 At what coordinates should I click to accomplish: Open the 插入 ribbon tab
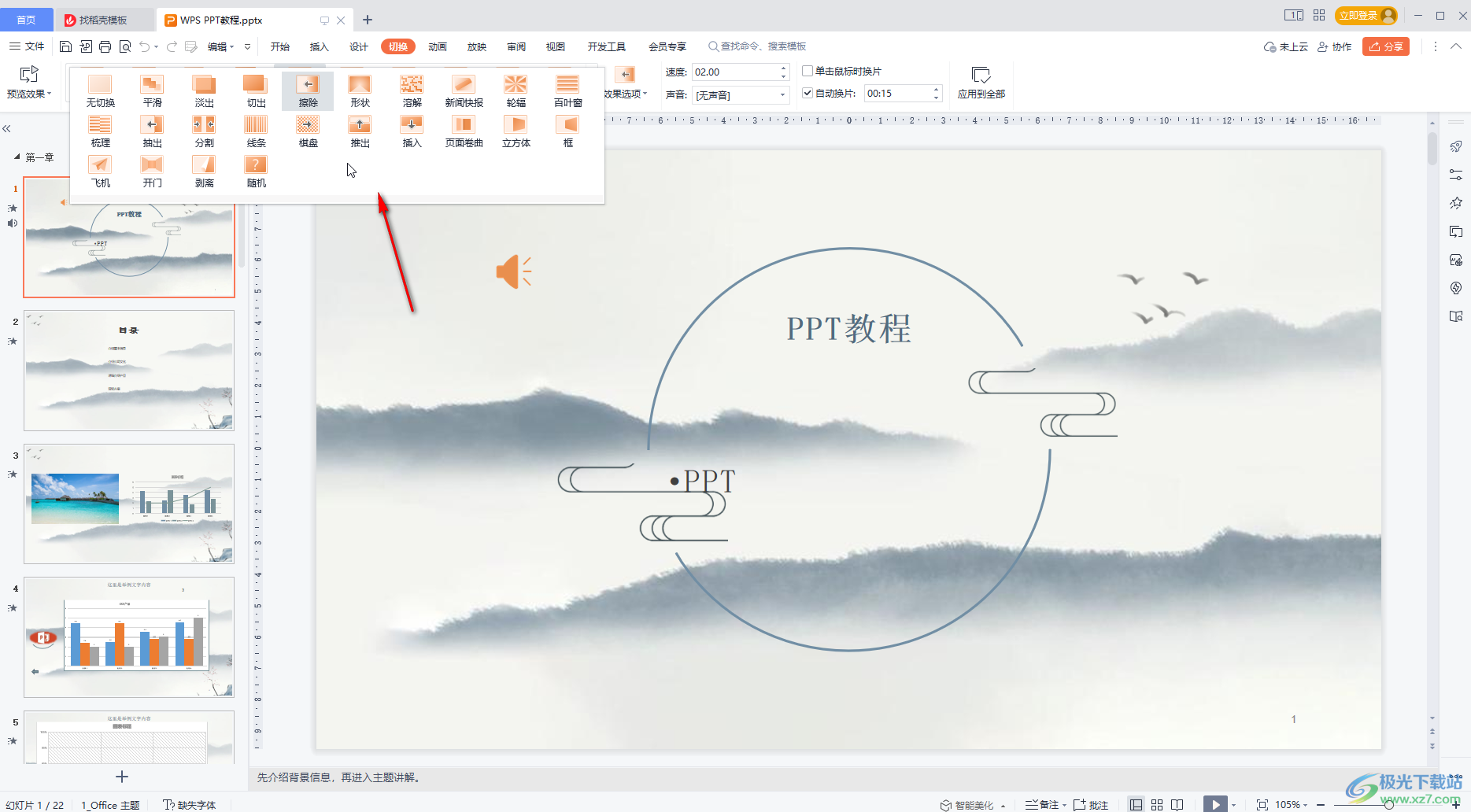pos(319,46)
